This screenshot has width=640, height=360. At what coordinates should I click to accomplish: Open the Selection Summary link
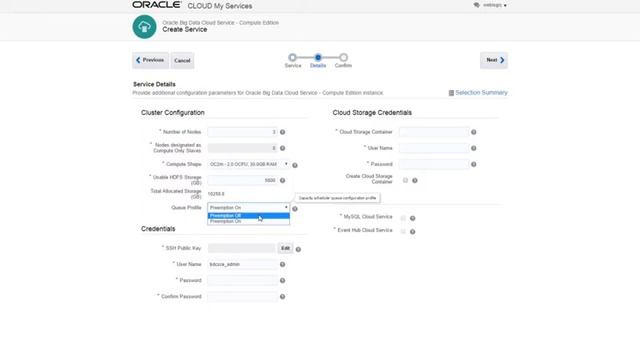tap(481, 93)
